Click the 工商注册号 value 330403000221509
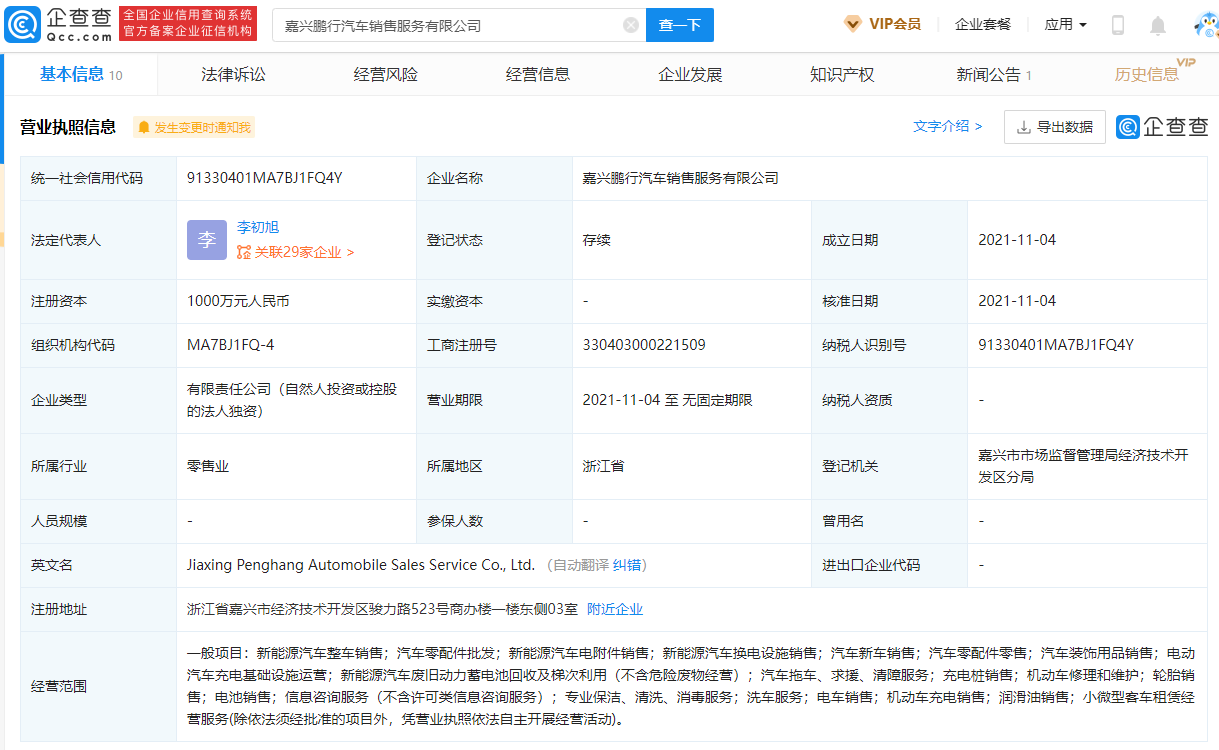The image size is (1219, 750). point(644,345)
